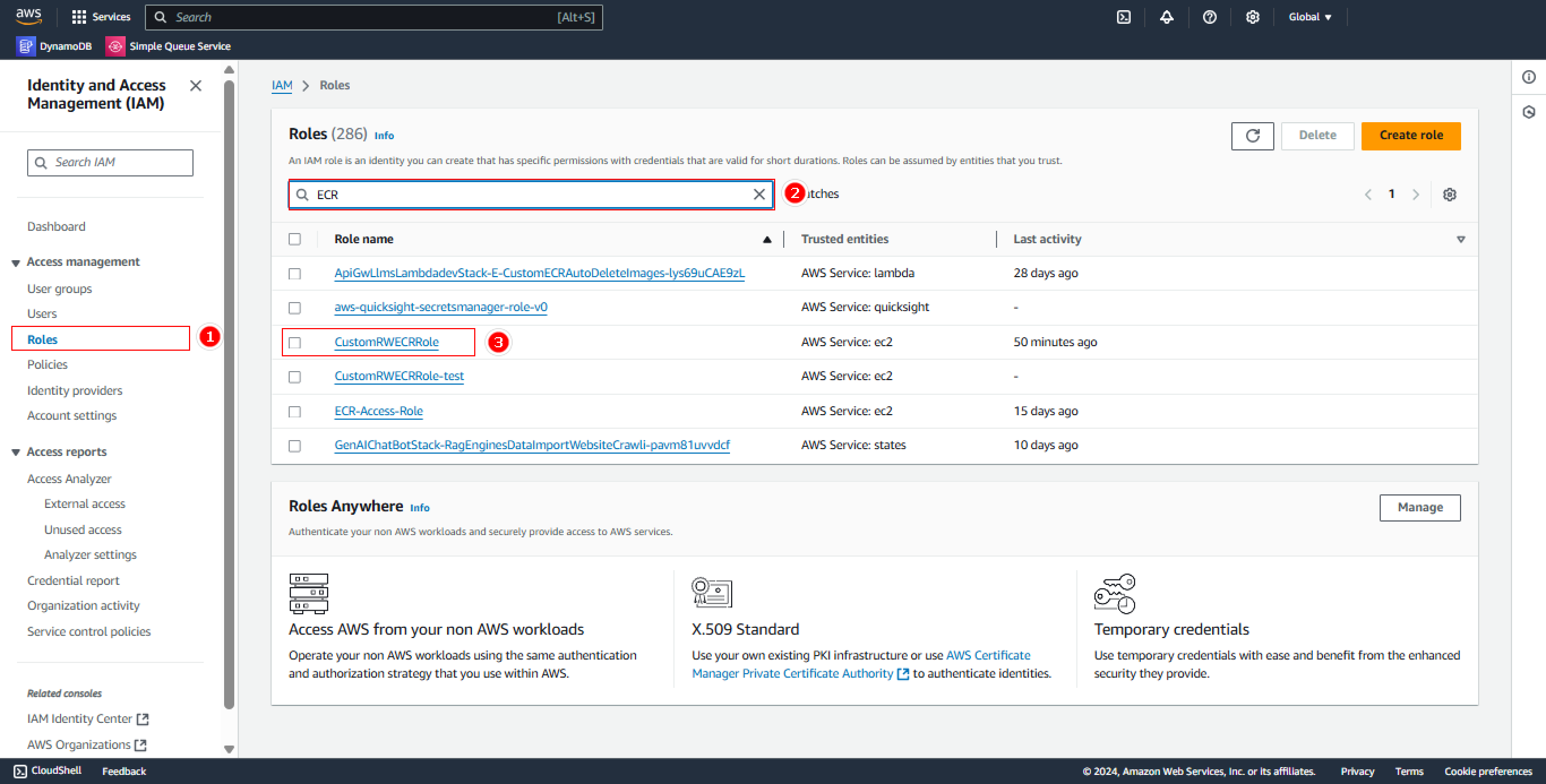This screenshot has height=784, width=1546.
Task: Open Service control policies
Action: coord(89,631)
